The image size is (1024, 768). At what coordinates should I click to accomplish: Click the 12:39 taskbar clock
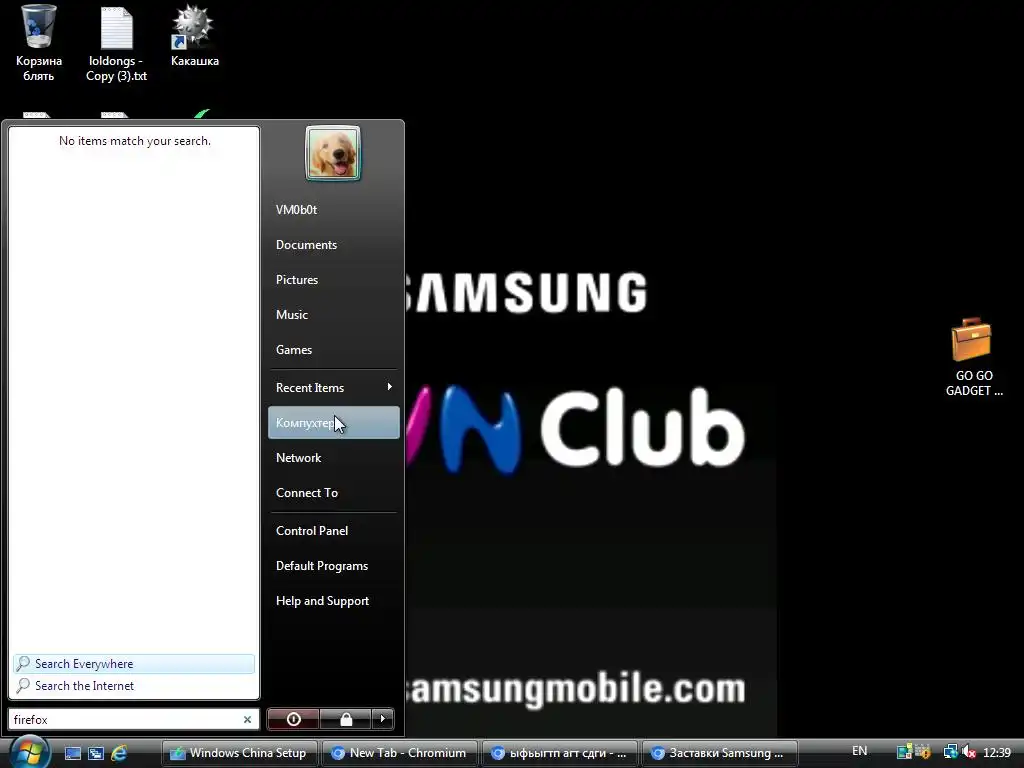[x=997, y=753]
